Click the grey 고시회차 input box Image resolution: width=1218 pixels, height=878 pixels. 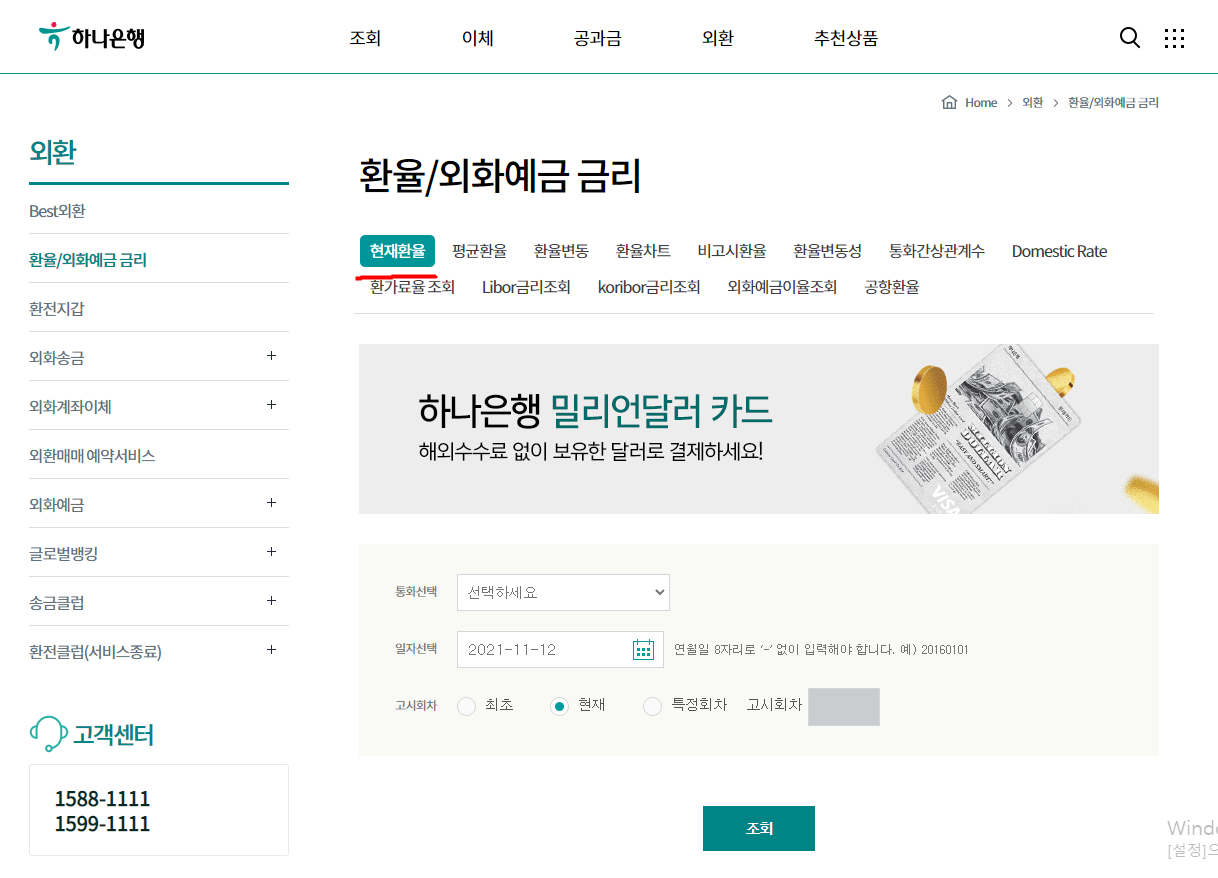(x=844, y=706)
